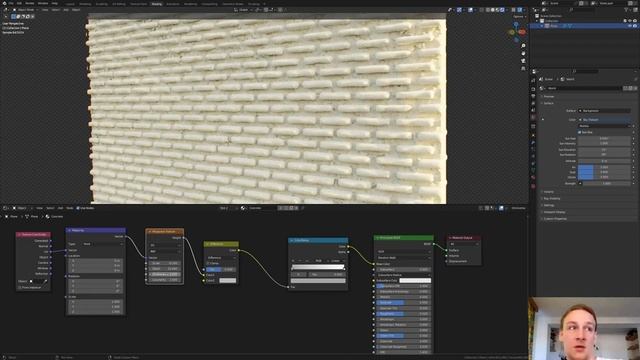
Task: Expand the Custom Properties panel
Action: tap(554, 219)
